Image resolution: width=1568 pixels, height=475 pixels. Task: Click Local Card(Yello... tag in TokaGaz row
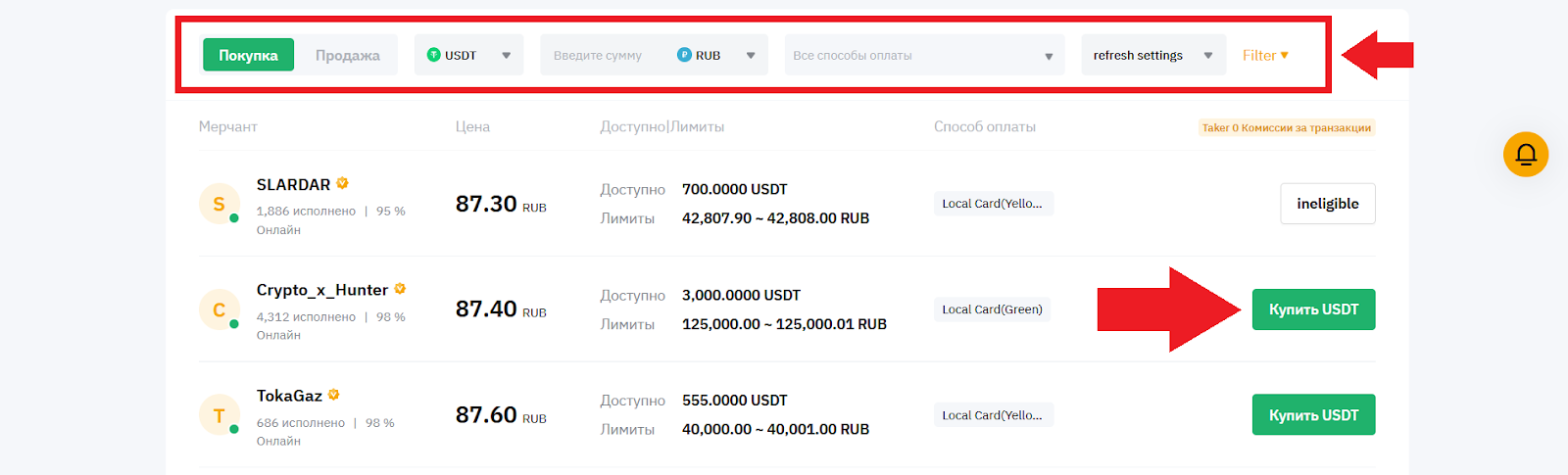pyautogui.click(x=993, y=415)
